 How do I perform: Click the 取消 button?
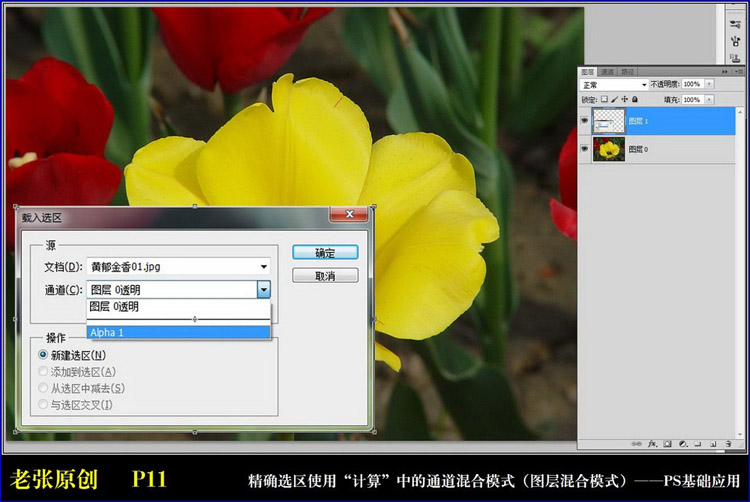coord(325,275)
